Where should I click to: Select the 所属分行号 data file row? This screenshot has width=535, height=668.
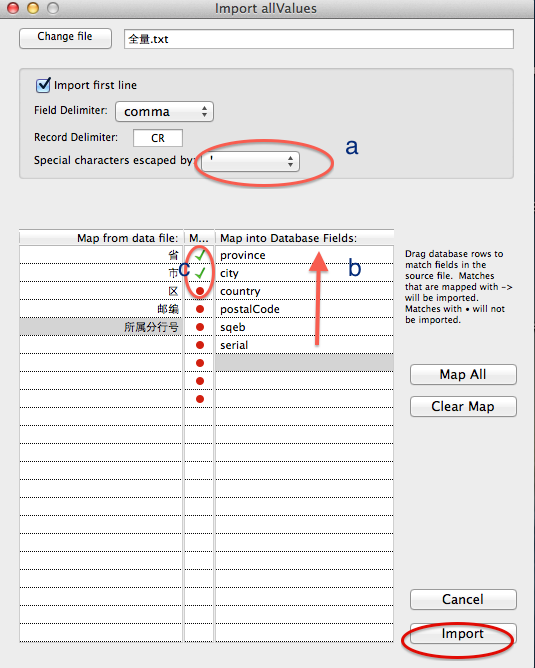[x=101, y=326]
